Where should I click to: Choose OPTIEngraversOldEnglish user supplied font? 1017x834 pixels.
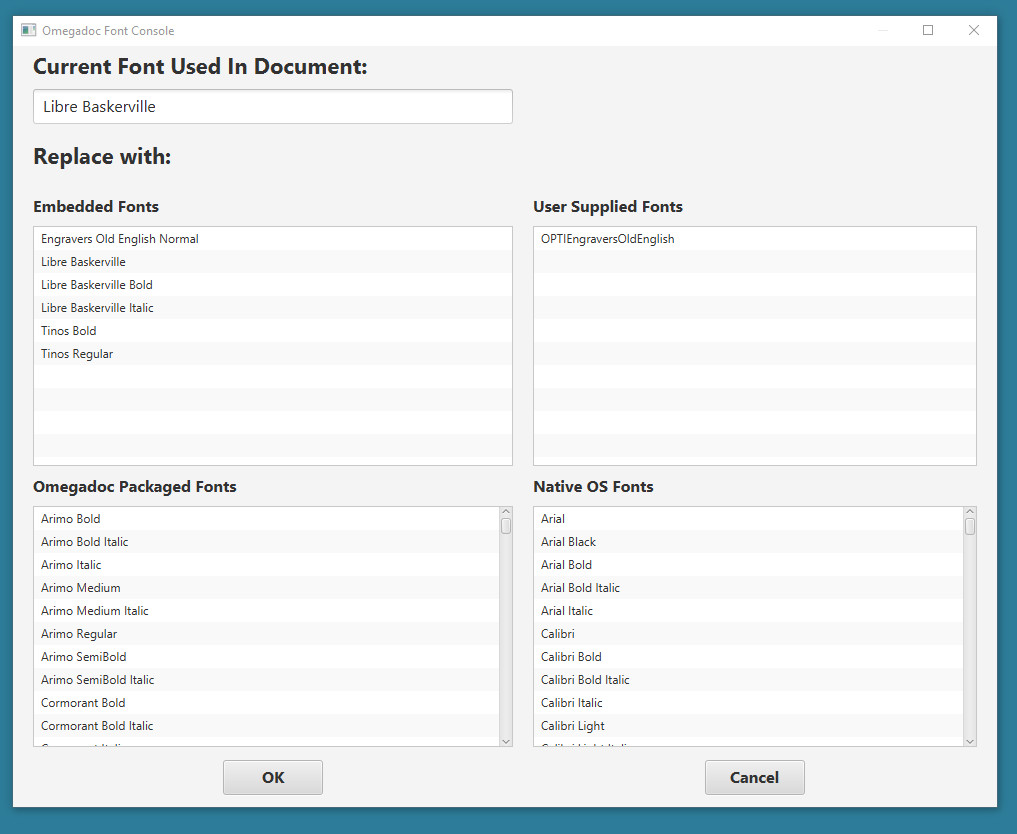pos(755,239)
